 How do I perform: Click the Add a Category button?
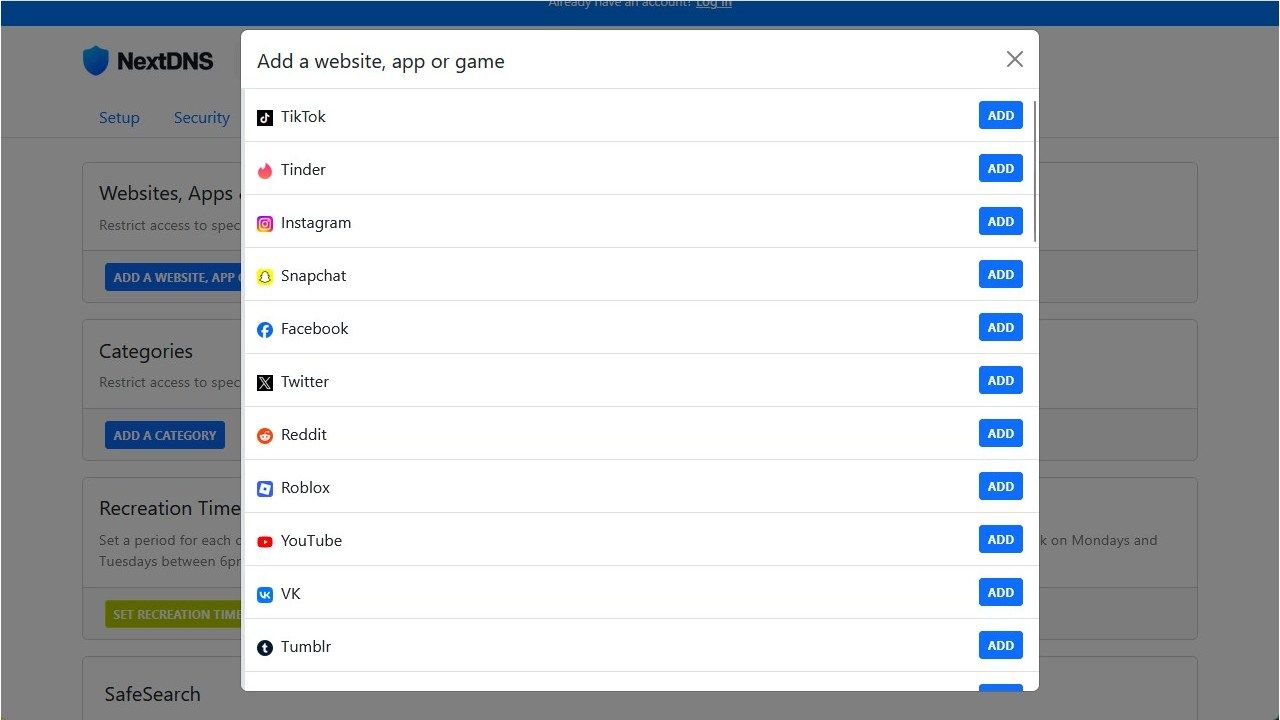tap(165, 435)
